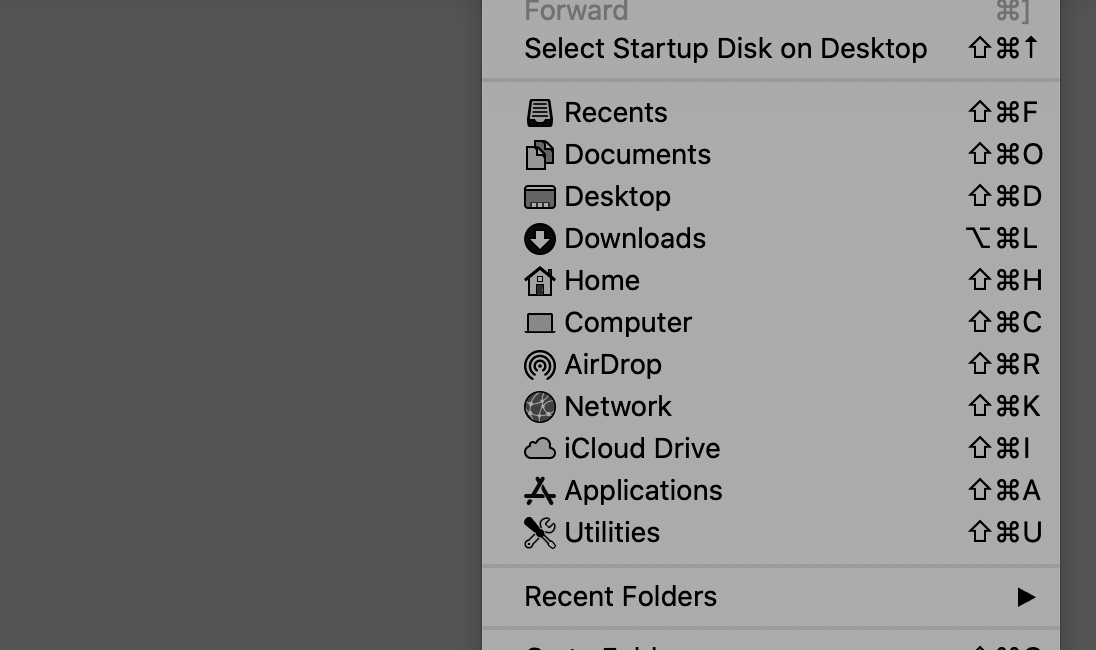Choose the Network menu label
This screenshot has height=650, width=1096.
[618, 407]
